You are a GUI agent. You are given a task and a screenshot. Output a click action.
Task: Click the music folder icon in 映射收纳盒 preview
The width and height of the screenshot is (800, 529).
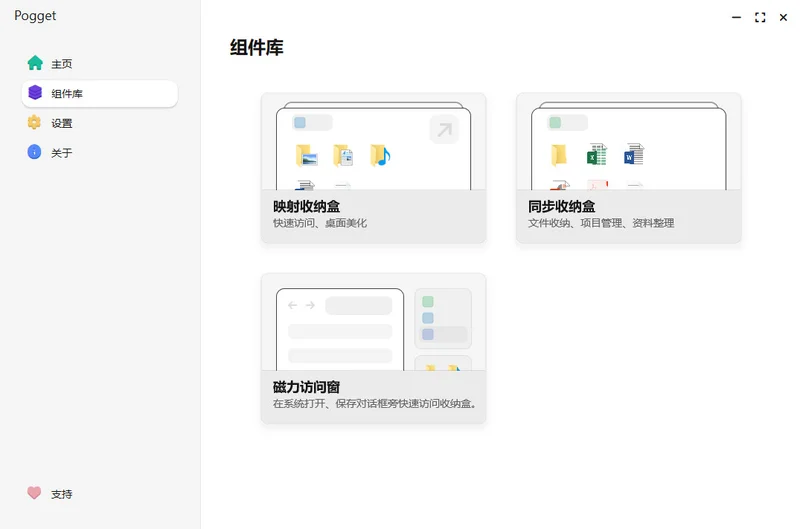[380, 156]
